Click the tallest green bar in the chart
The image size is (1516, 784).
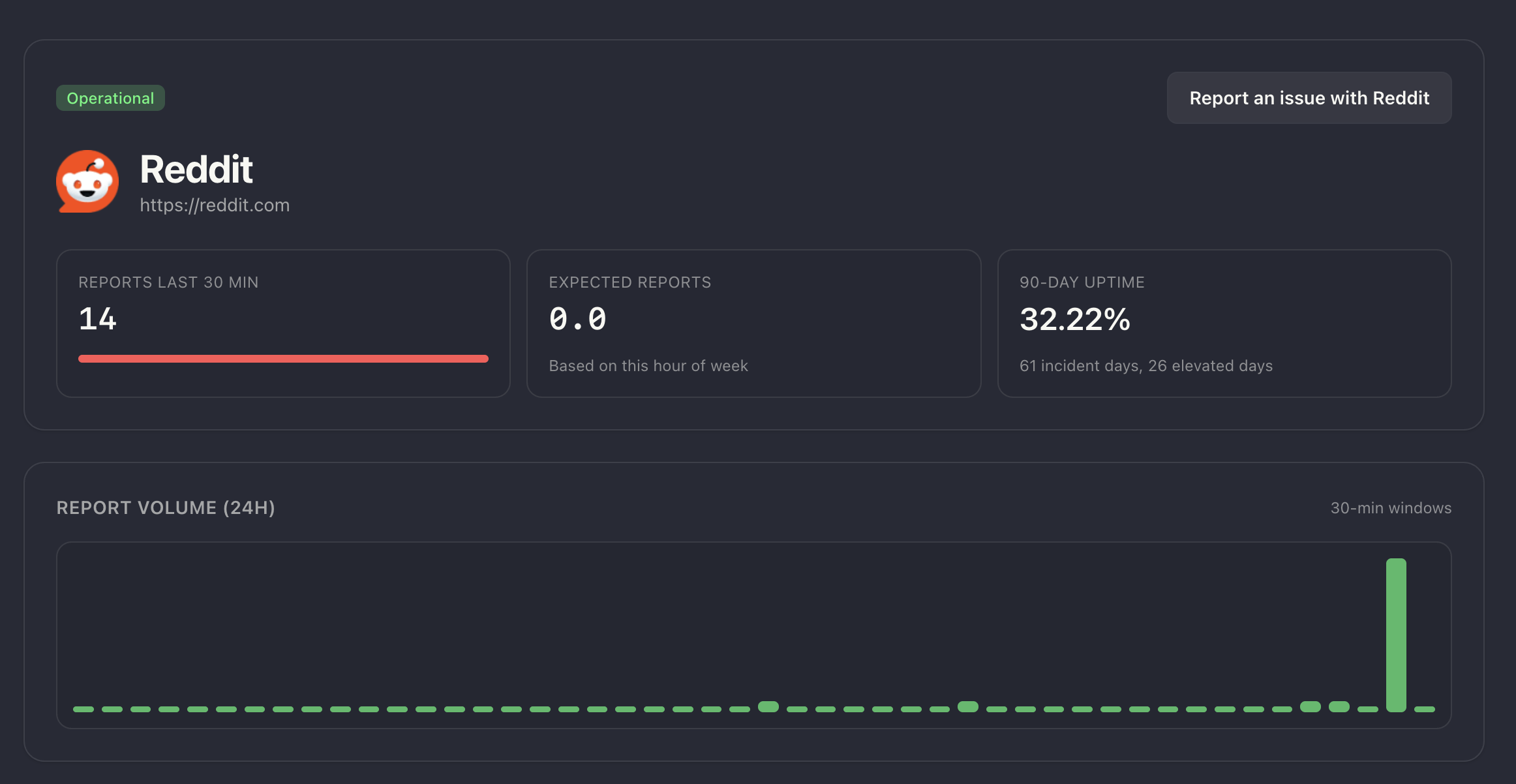click(x=1395, y=634)
